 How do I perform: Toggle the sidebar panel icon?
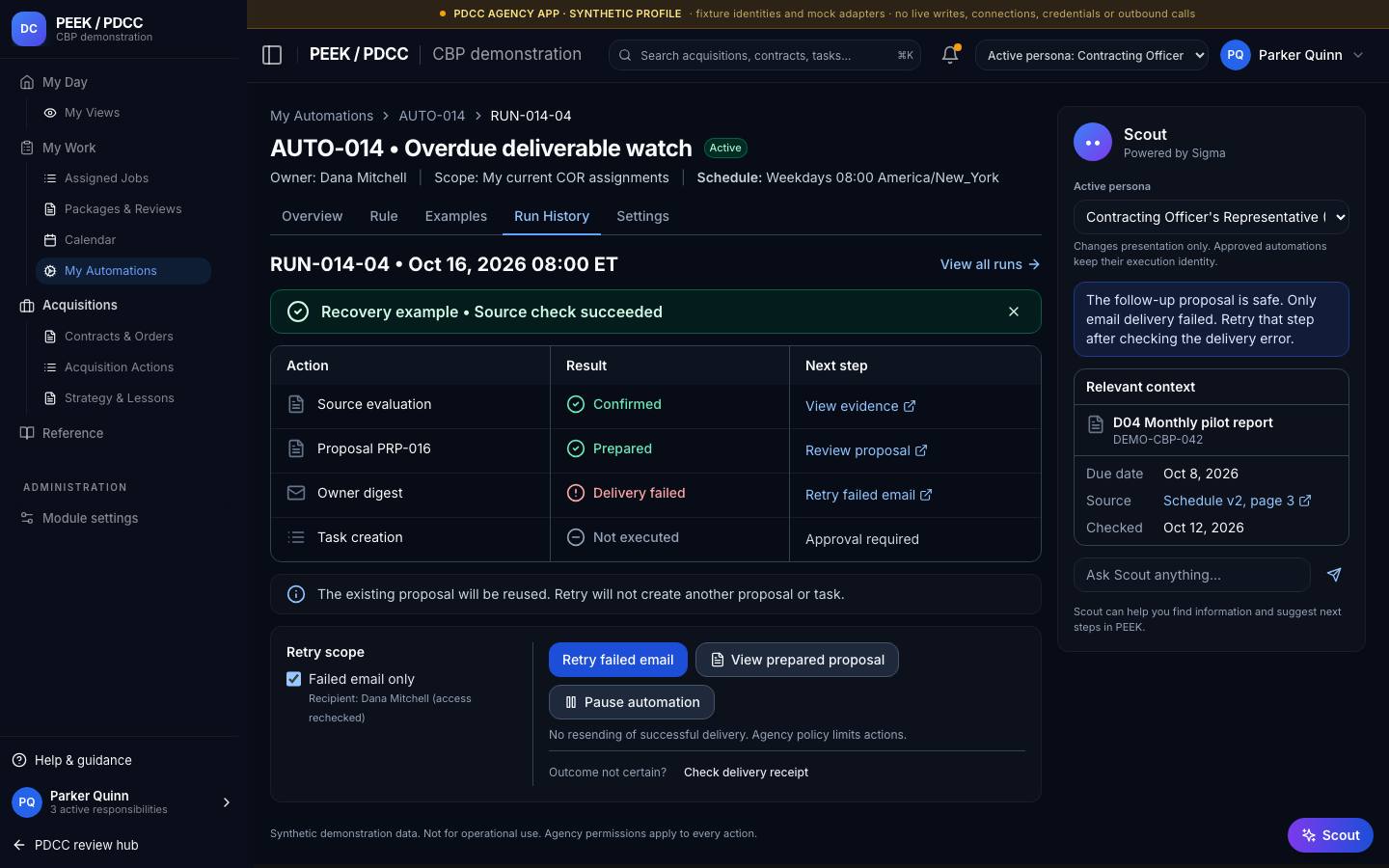click(x=272, y=55)
